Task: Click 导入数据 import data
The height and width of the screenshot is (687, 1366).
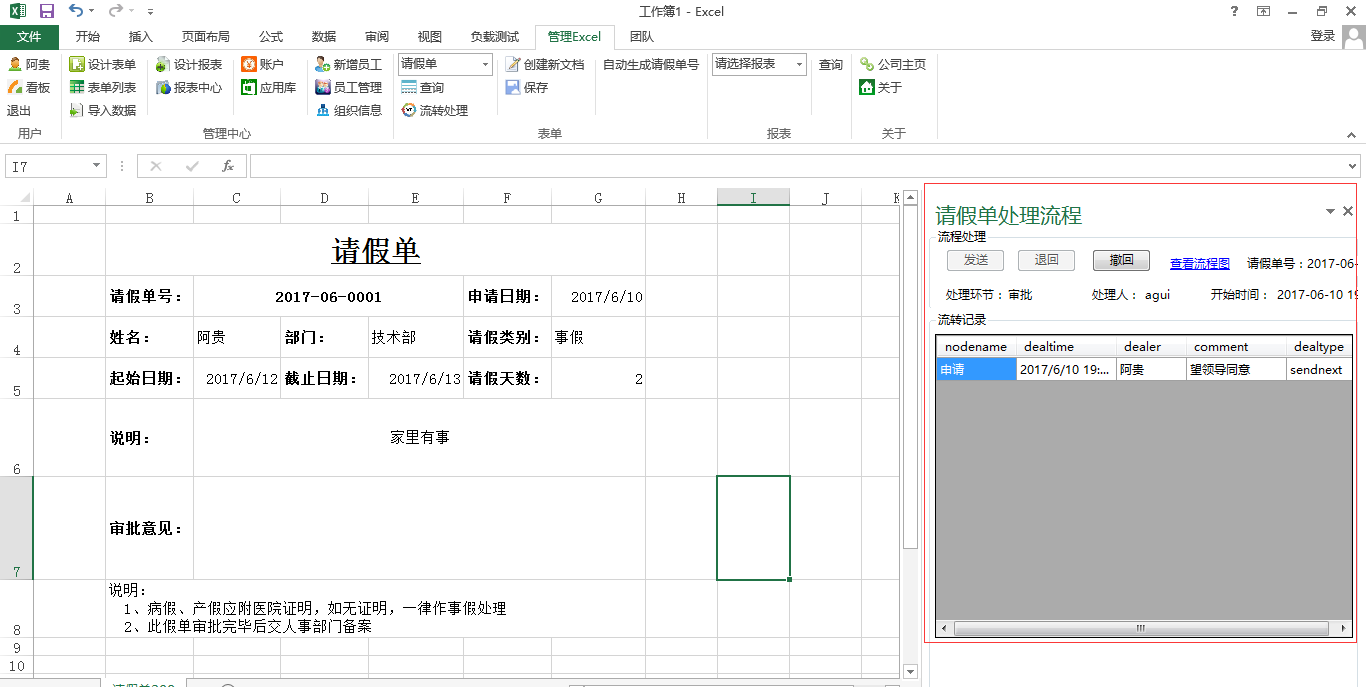Action: click(x=103, y=110)
